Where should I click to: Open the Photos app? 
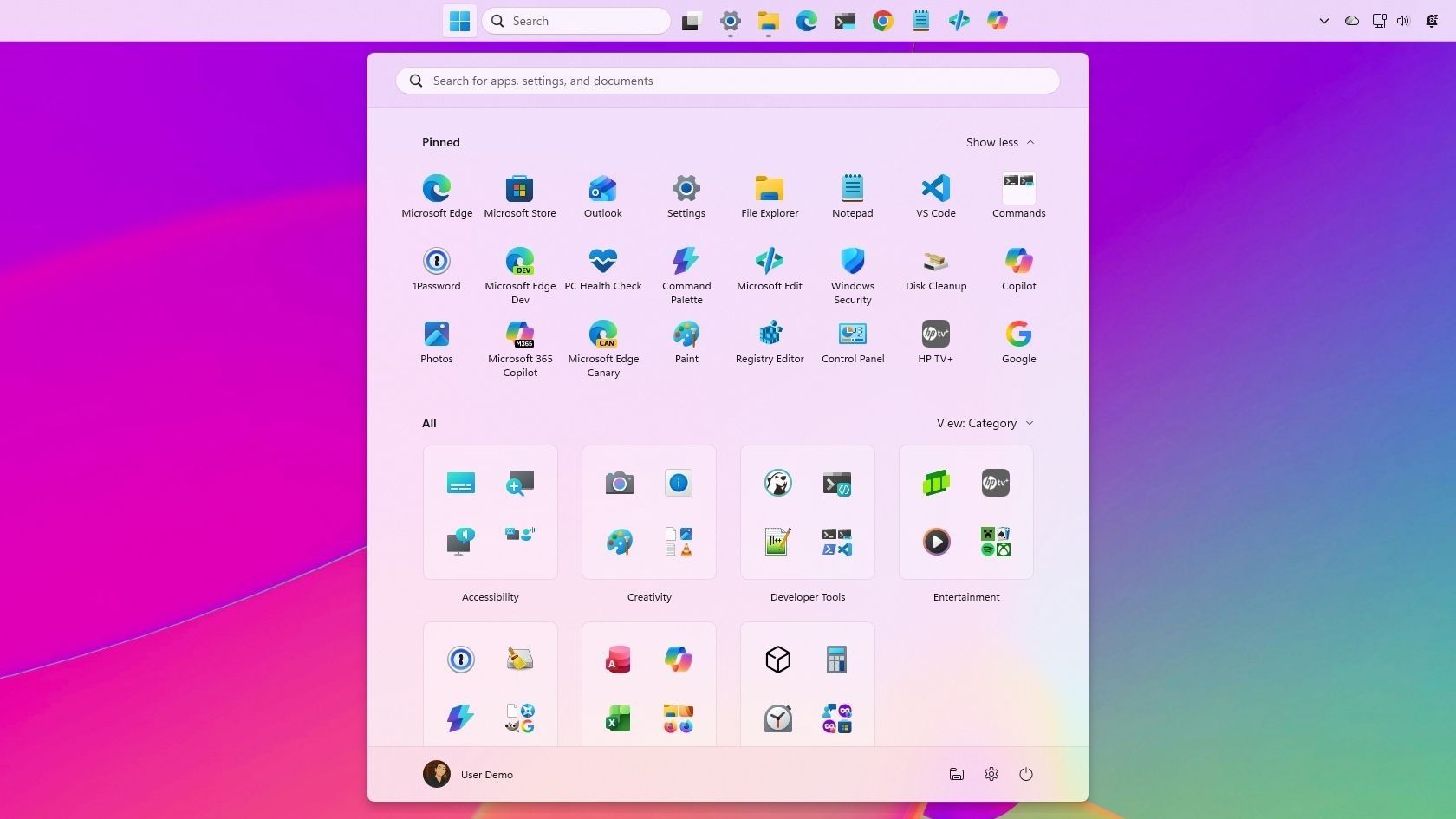(x=437, y=342)
